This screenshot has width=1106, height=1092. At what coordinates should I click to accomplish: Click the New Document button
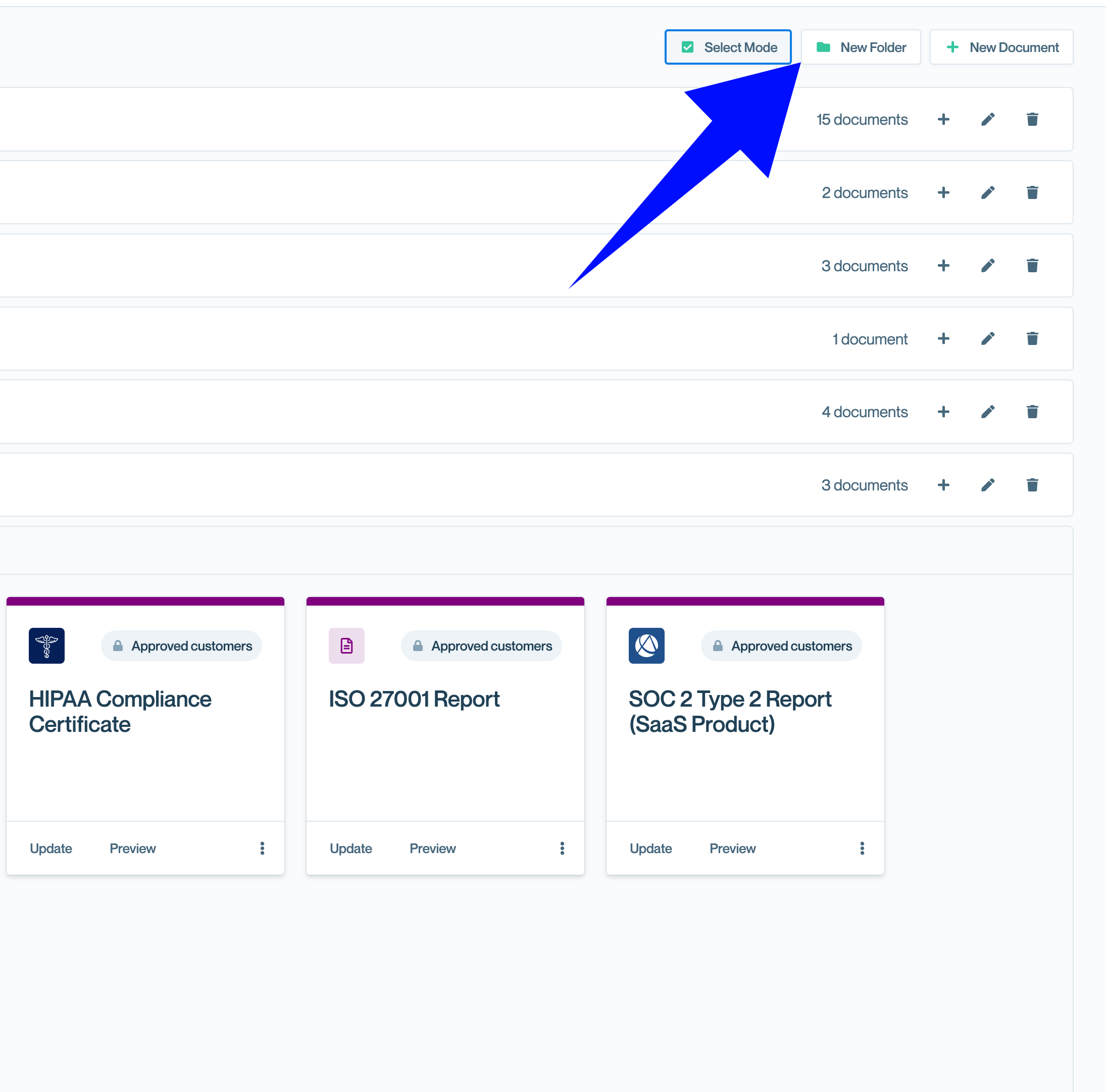[1000, 47]
